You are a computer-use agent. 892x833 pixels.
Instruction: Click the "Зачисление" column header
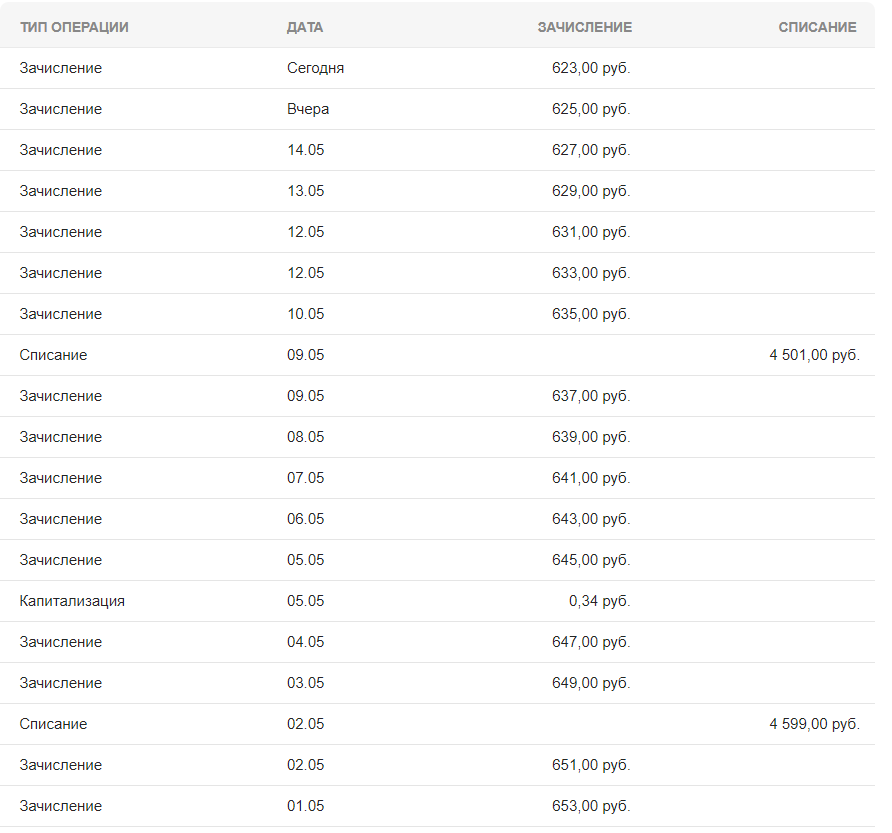point(584,27)
